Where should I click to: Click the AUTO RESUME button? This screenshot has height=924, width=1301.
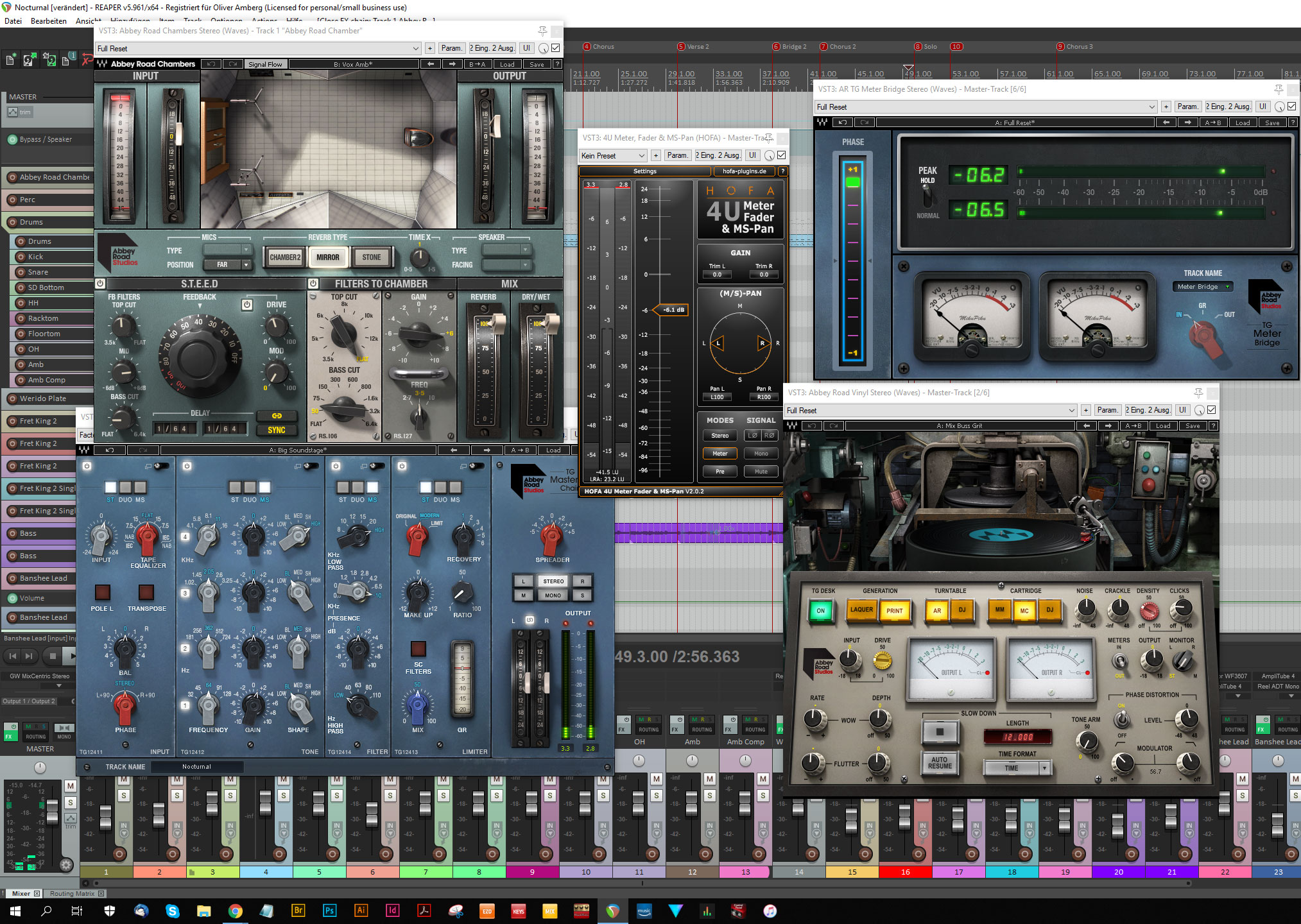tap(940, 762)
